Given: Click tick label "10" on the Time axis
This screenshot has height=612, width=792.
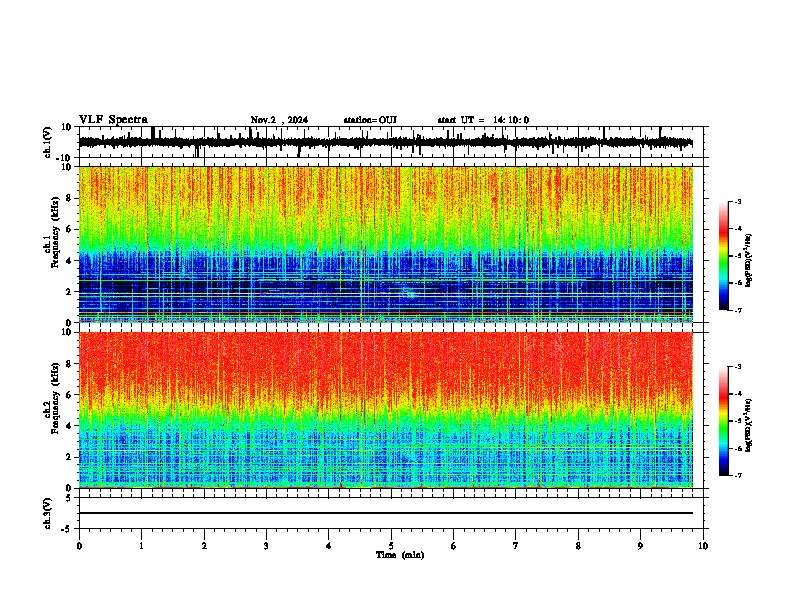Looking at the screenshot, I should [703, 546].
